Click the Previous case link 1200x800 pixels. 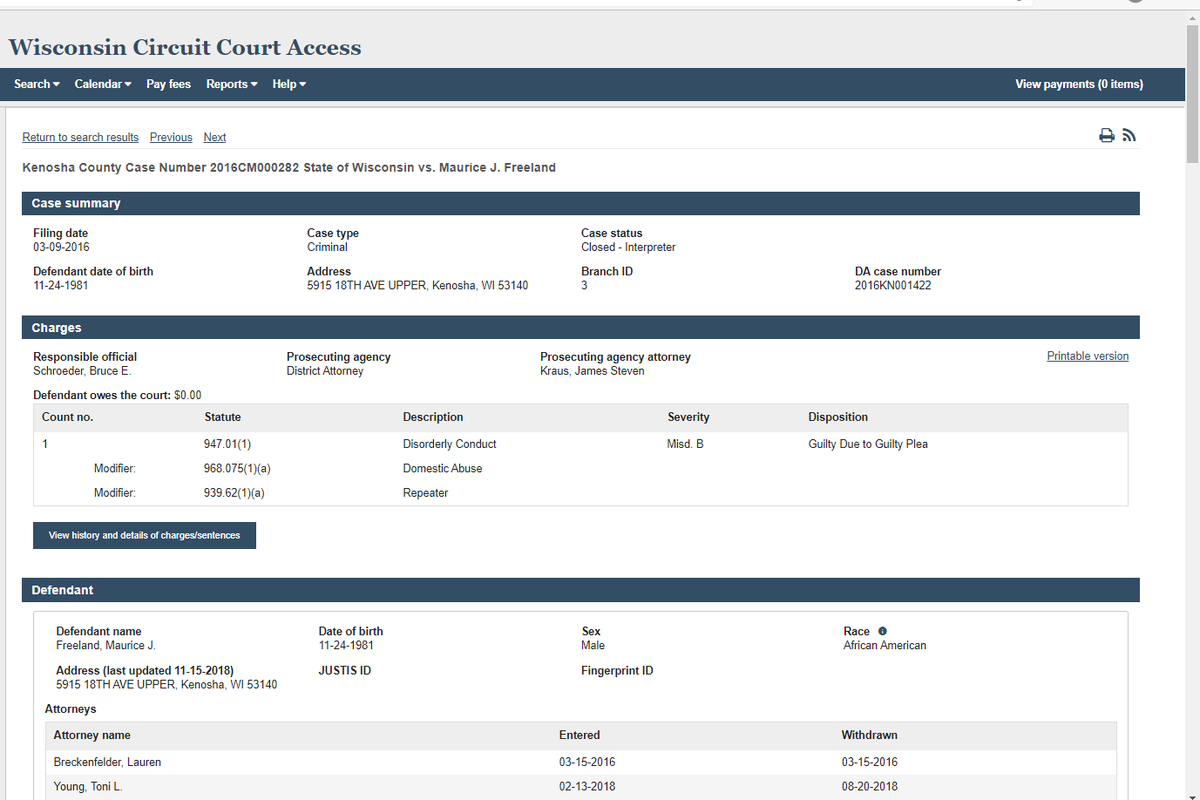coord(171,137)
